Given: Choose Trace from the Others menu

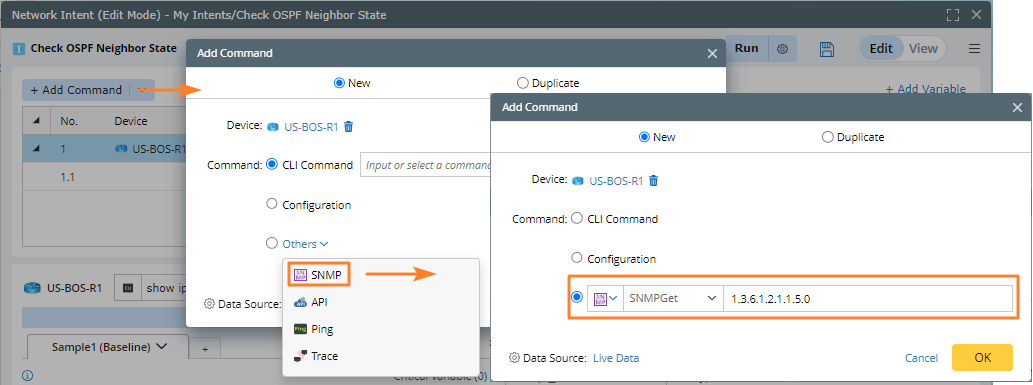Looking at the screenshot, I should [x=316, y=356].
